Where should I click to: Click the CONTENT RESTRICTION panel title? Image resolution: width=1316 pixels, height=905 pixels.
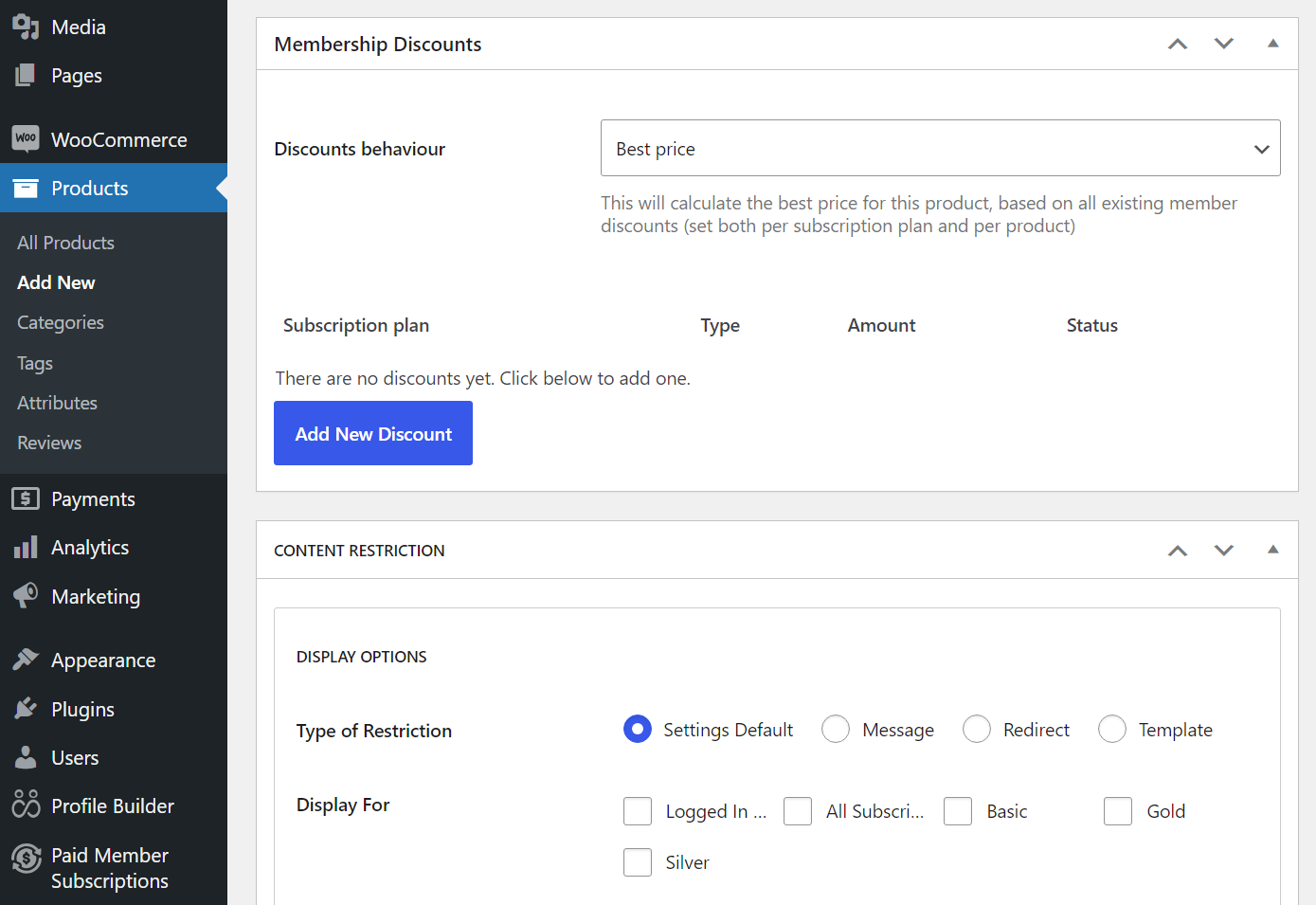point(359,551)
